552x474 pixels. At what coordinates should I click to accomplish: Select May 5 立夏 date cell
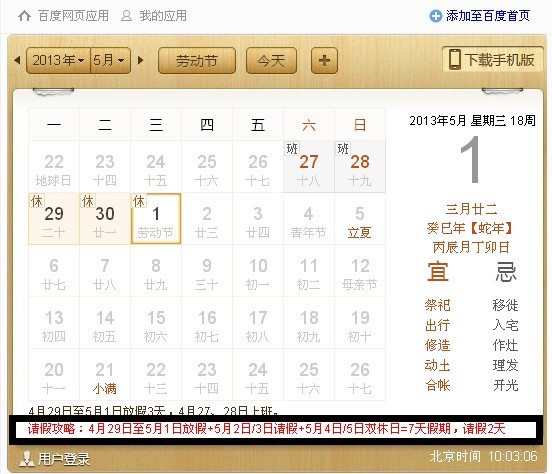[360, 219]
